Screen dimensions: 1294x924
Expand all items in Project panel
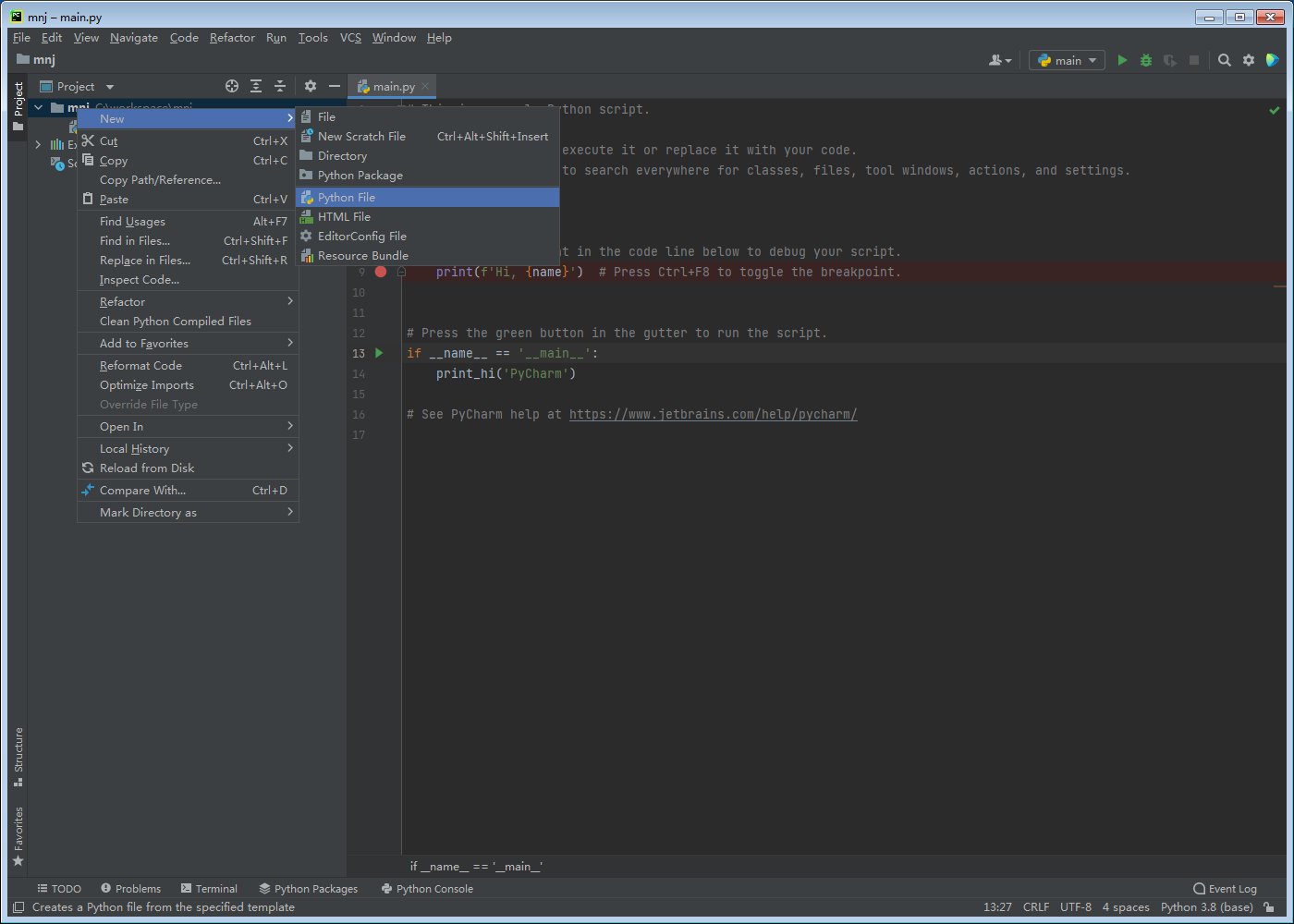coord(256,86)
